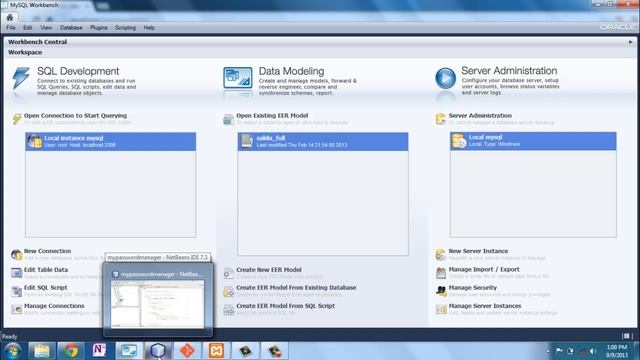Open the Database menu
640x360 pixels.
click(71, 28)
